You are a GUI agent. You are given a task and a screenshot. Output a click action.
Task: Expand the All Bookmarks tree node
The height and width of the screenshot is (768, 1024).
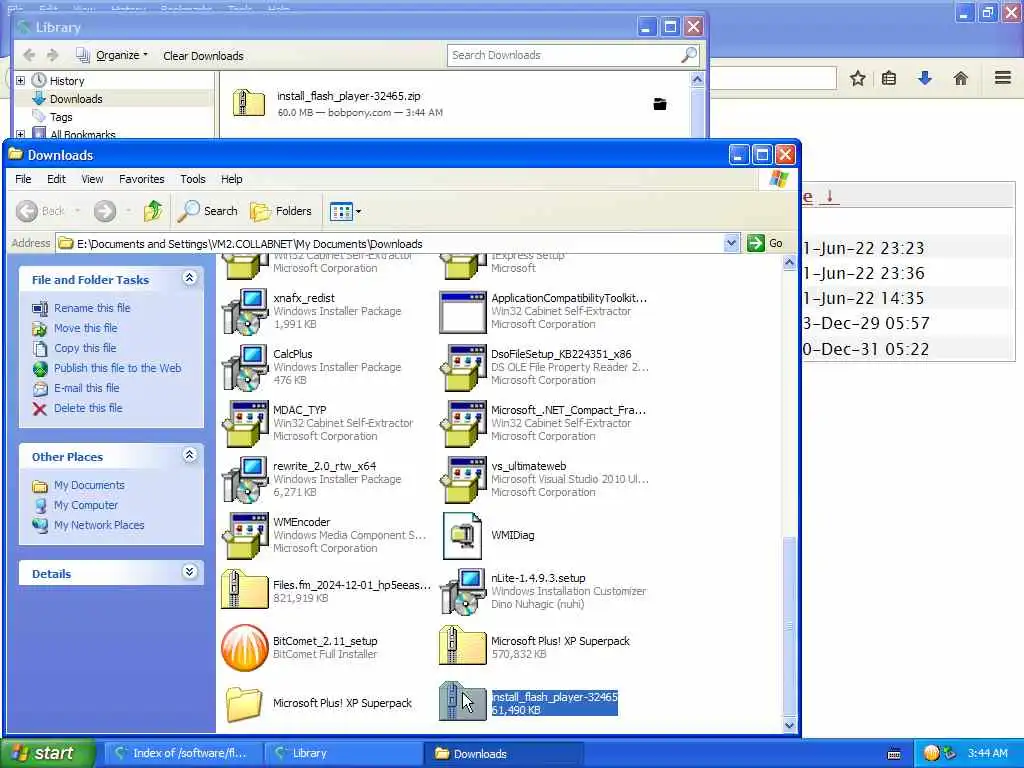[20, 135]
